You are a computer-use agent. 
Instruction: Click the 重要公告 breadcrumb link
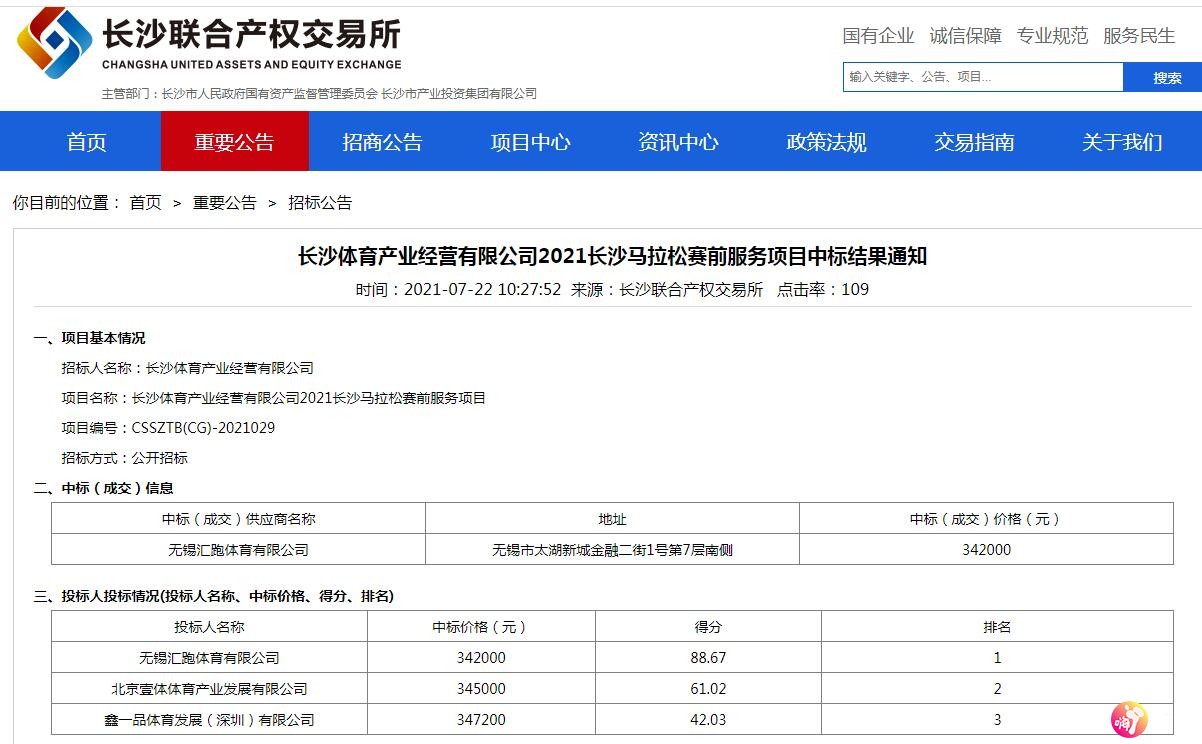[x=225, y=203]
